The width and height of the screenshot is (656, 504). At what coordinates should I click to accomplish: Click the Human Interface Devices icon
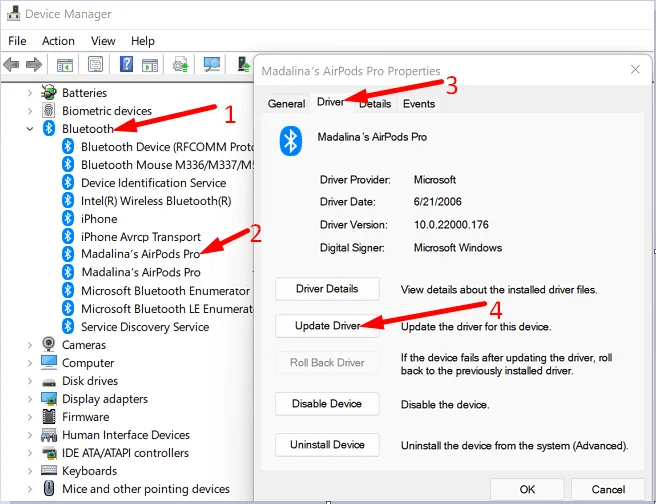(x=49, y=435)
